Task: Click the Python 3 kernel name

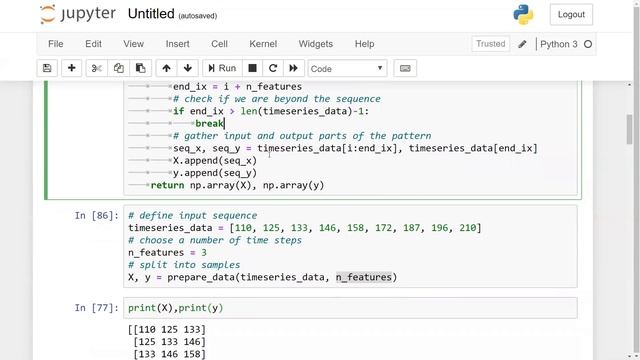Action: coord(559,44)
